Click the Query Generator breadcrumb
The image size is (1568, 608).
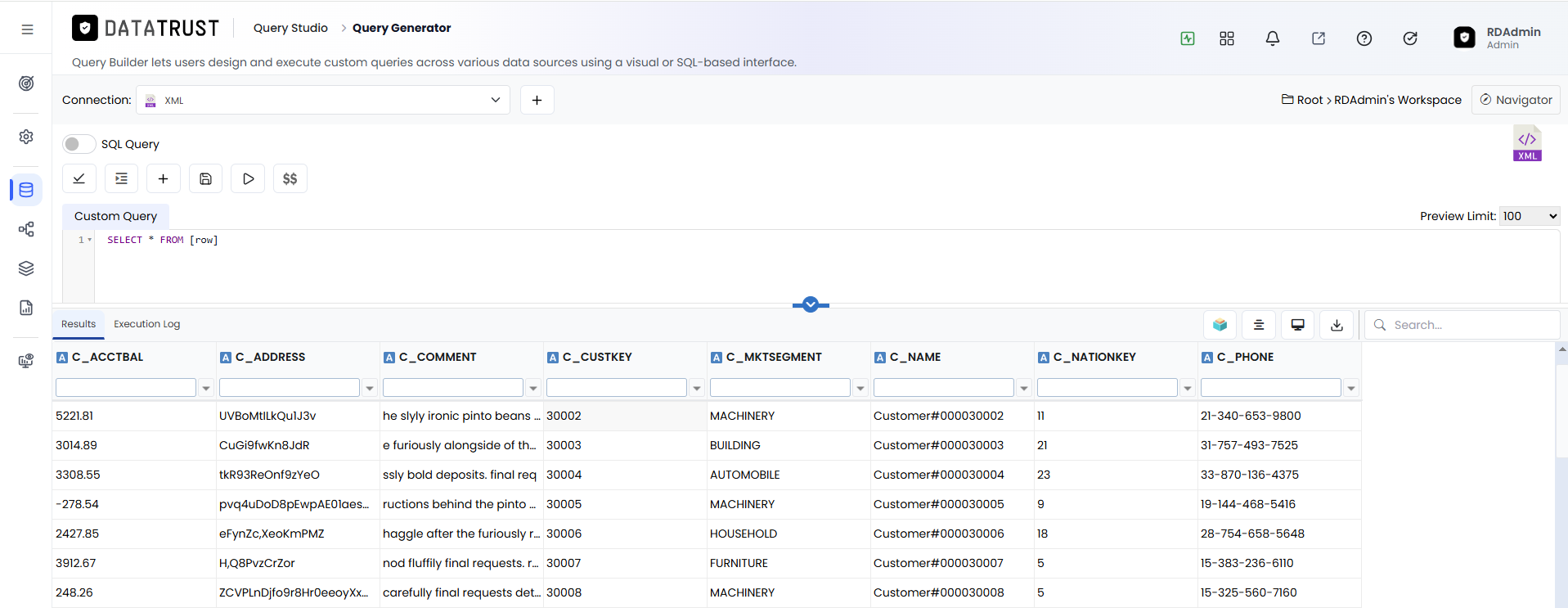(402, 28)
